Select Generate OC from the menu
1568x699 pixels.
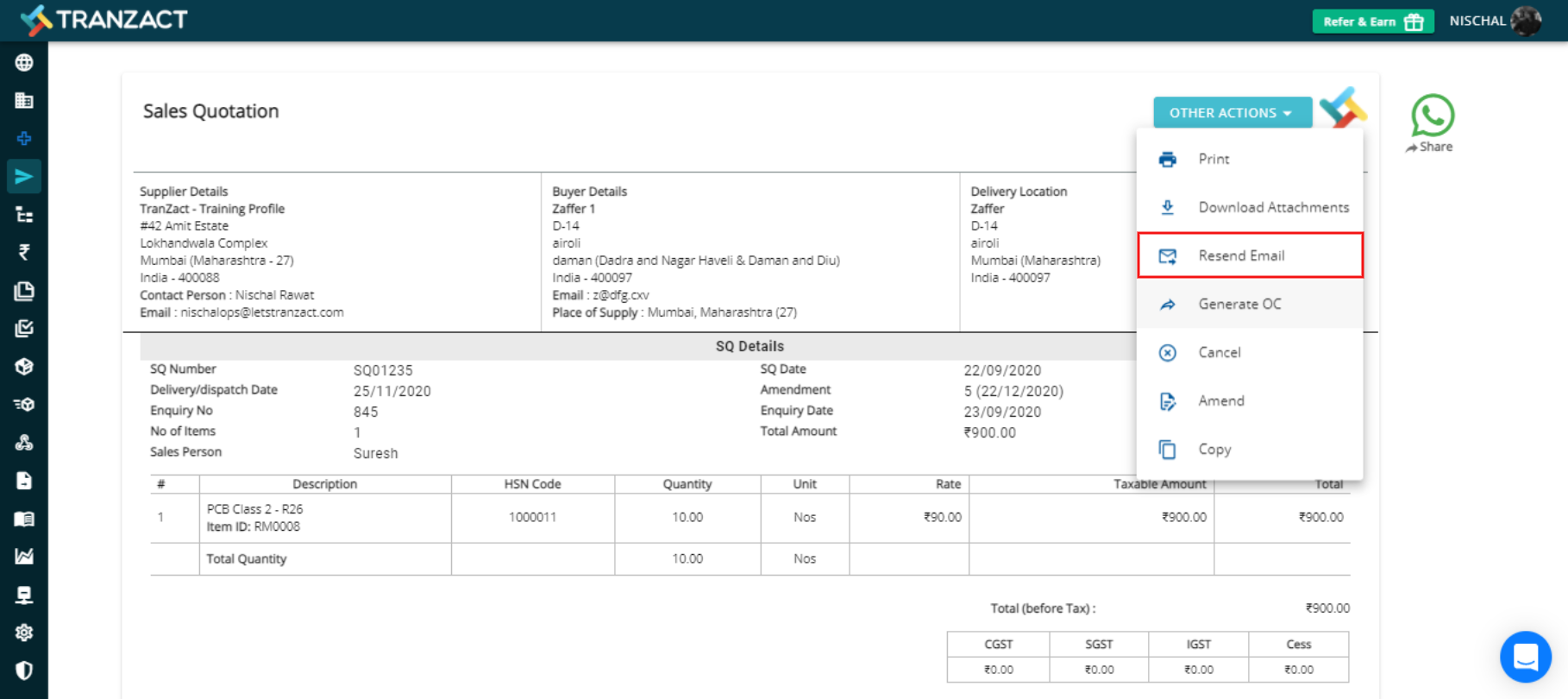point(1250,304)
